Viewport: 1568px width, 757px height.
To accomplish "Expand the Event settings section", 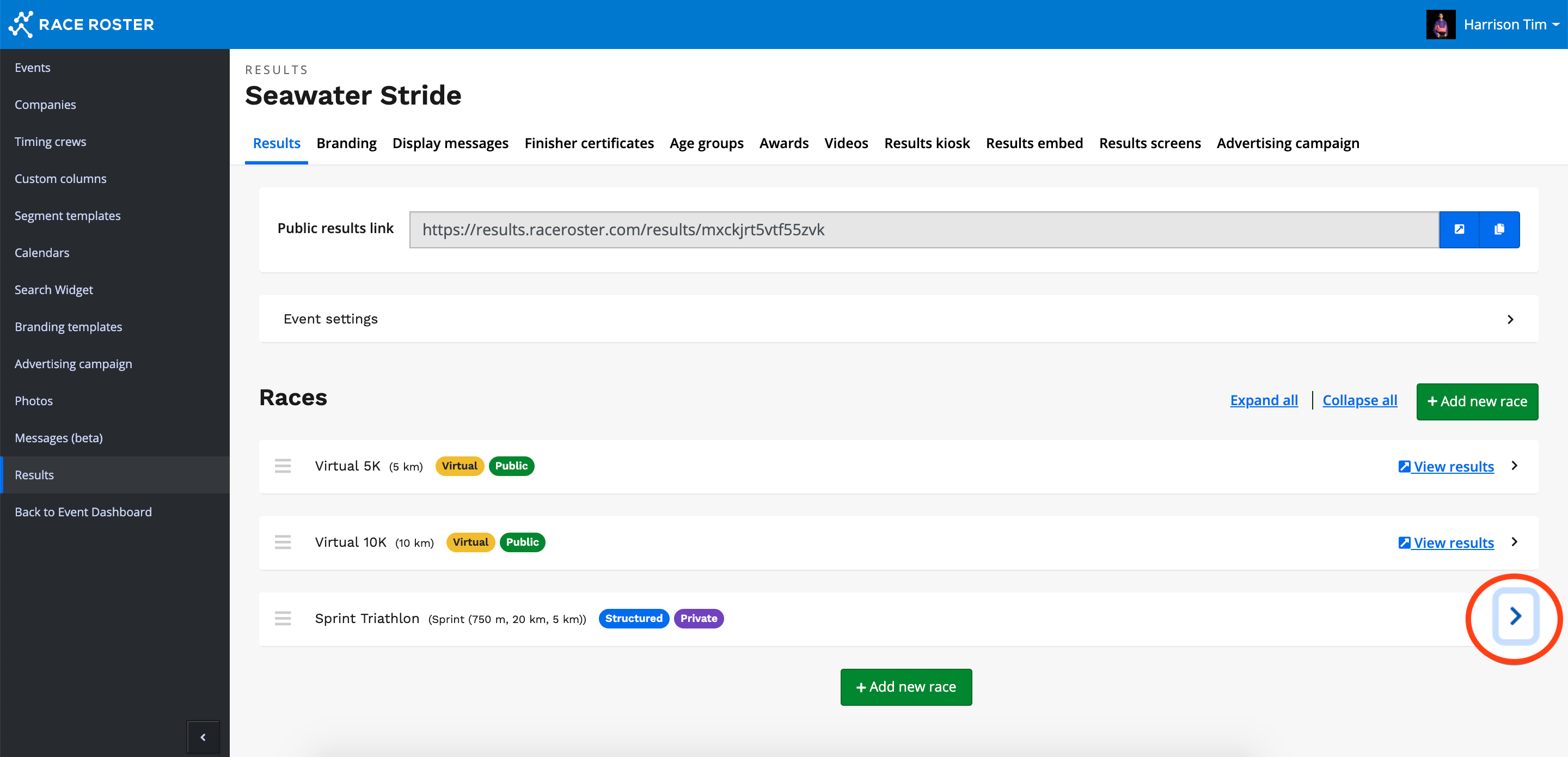I will [1510, 319].
